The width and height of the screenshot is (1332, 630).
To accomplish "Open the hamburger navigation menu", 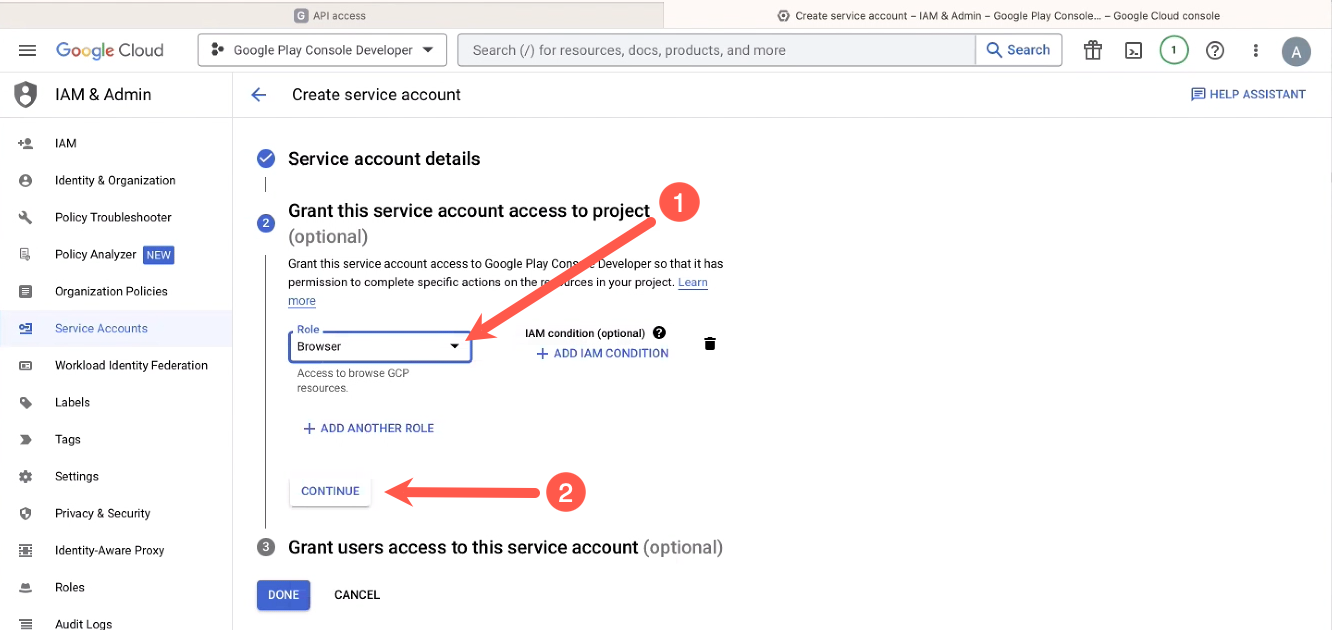I will pos(27,50).
